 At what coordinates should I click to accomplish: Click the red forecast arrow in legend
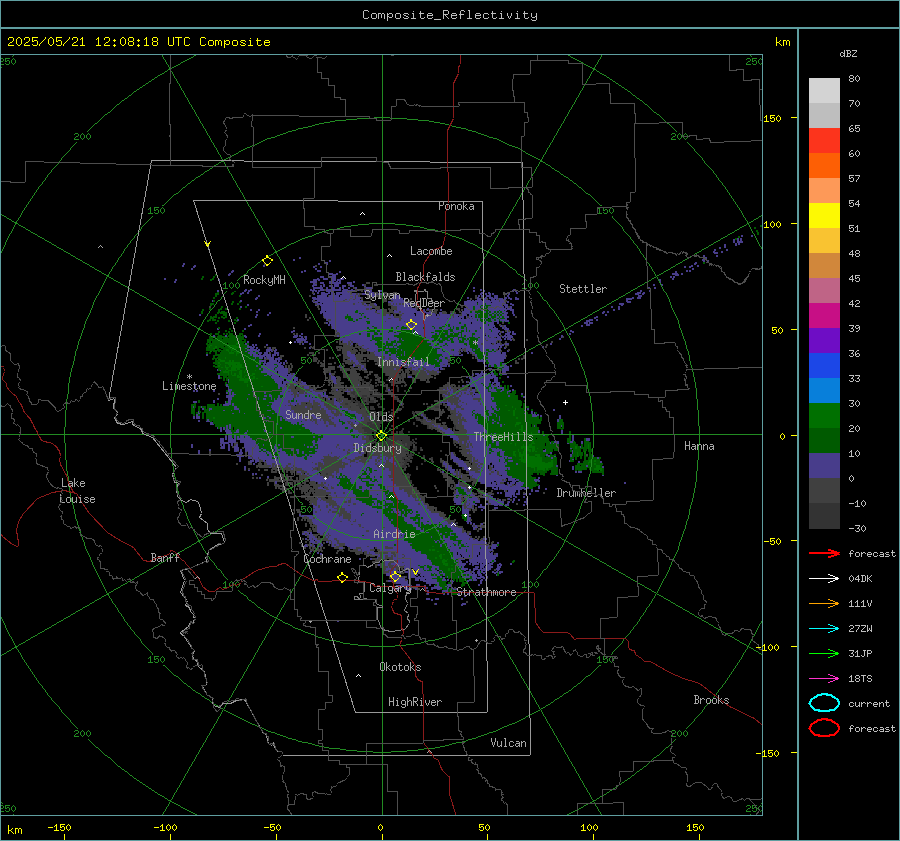click(824, 553)
